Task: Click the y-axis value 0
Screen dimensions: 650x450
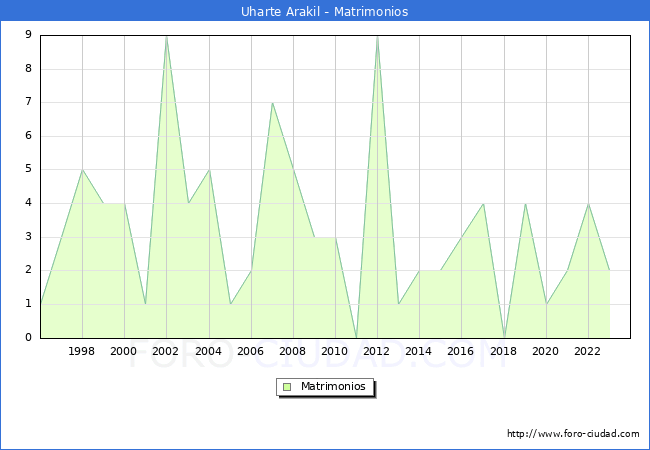Action: (x=28, y=337)
